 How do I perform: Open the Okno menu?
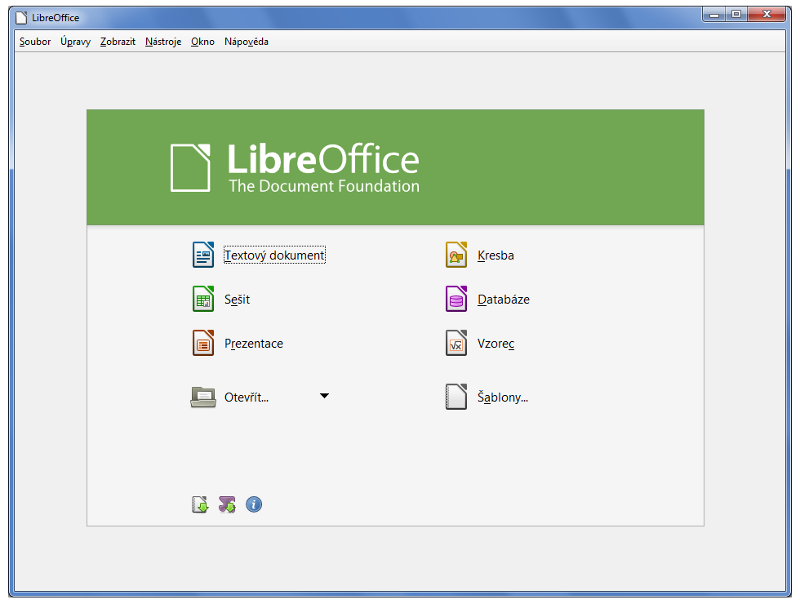point(203,42)
